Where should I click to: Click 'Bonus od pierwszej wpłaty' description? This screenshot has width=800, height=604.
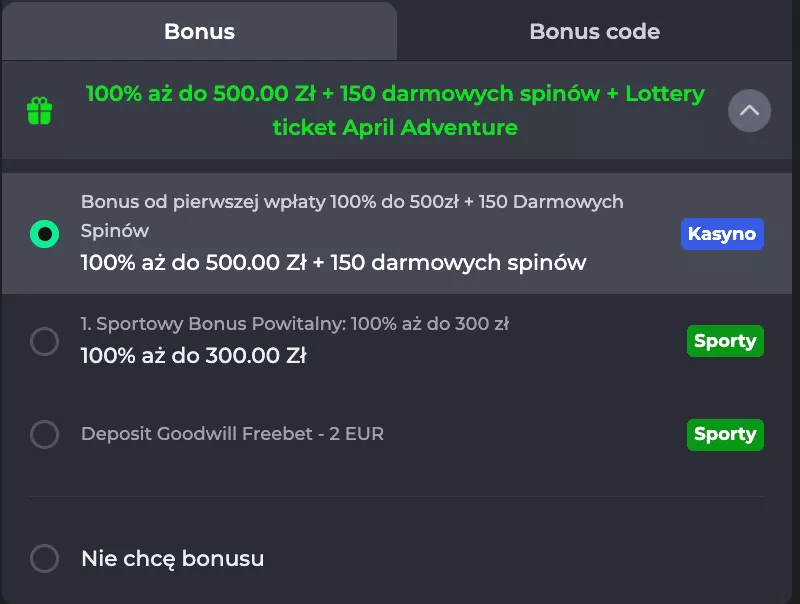[x=352, y=202]
